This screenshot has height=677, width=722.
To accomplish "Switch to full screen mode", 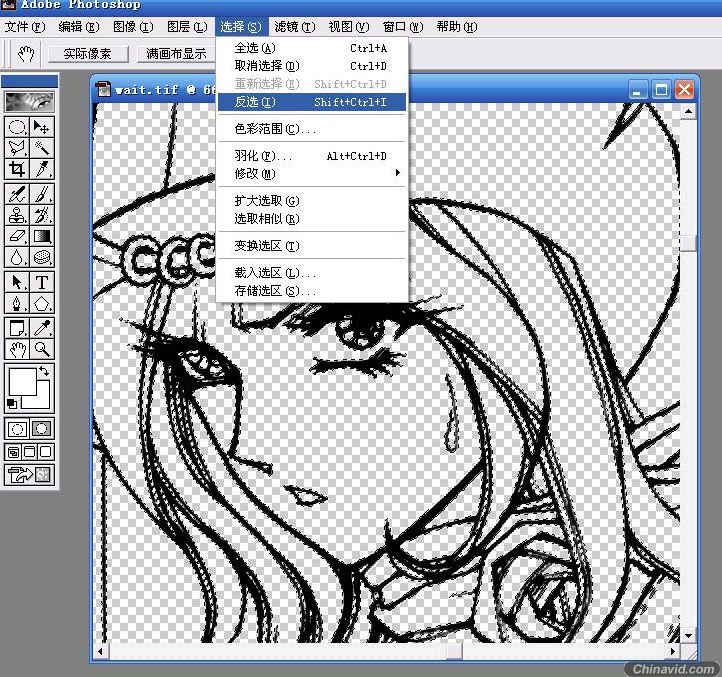I will [46, 452].
